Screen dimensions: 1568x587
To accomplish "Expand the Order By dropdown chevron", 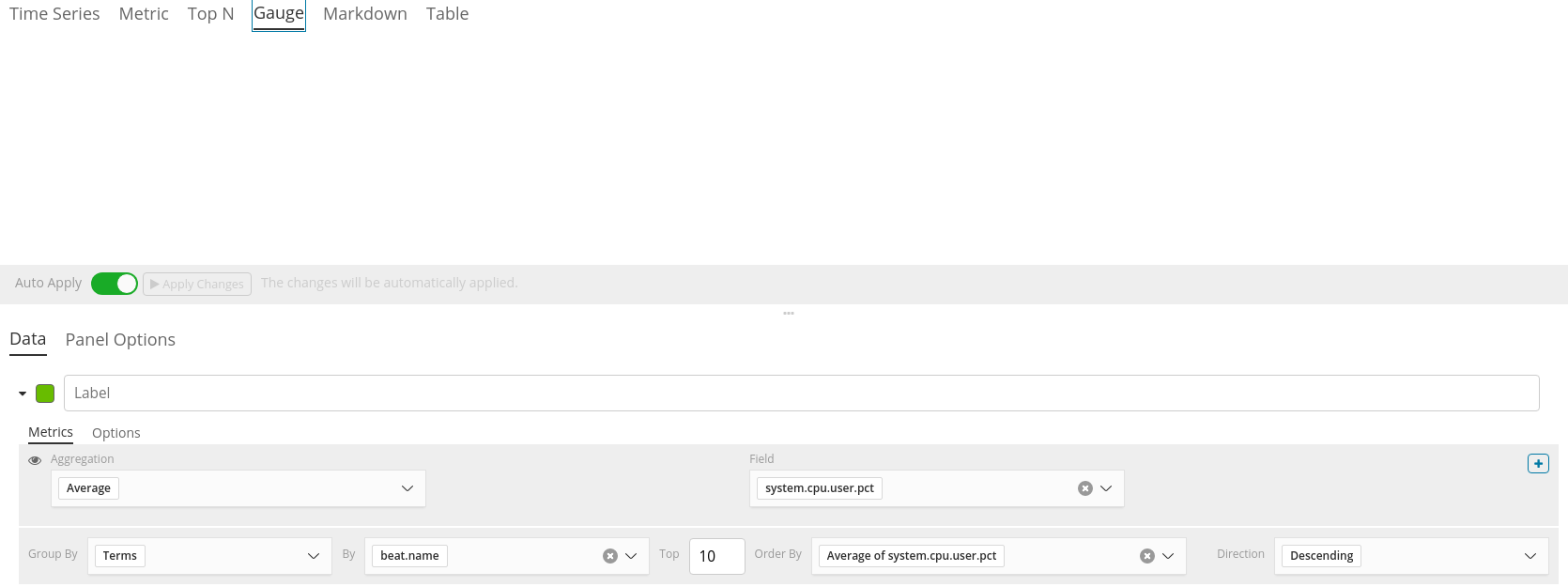I will [x=1168, y=556].
